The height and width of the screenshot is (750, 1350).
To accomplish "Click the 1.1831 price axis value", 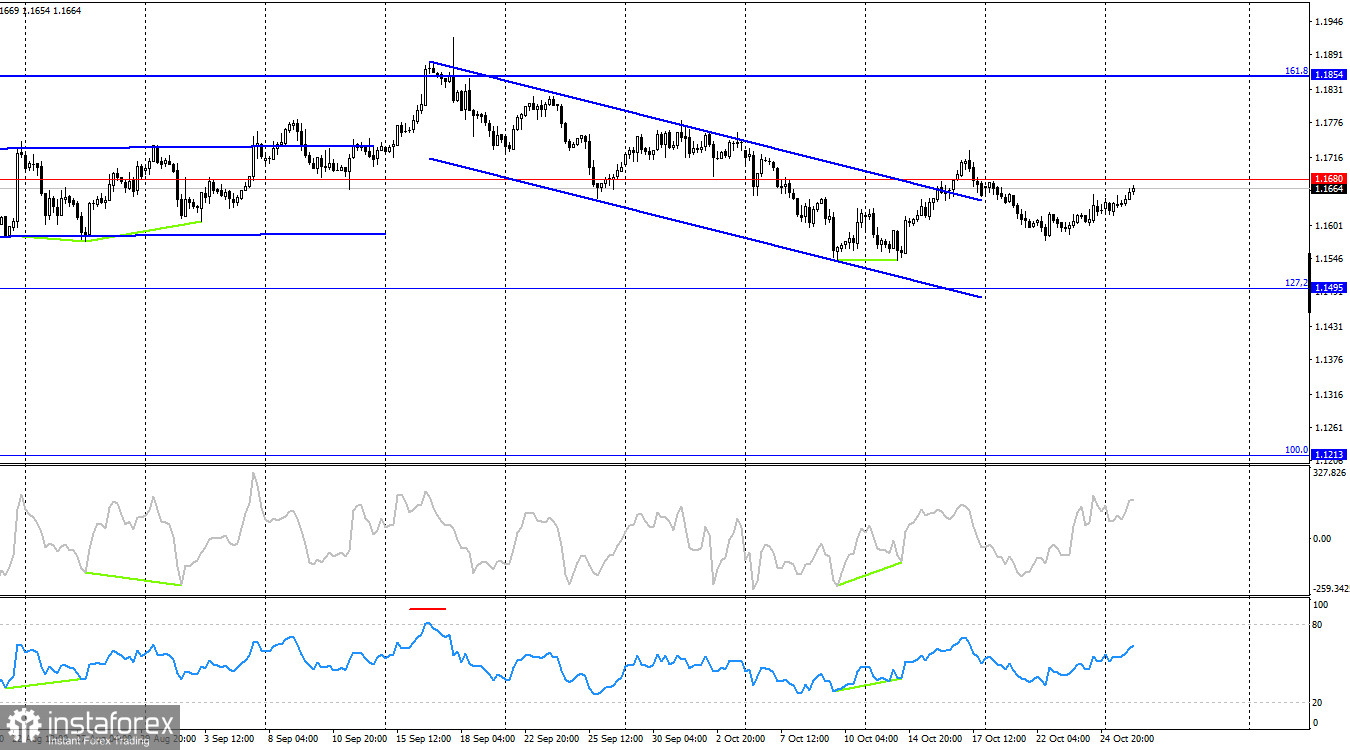I will point(1329,90).
